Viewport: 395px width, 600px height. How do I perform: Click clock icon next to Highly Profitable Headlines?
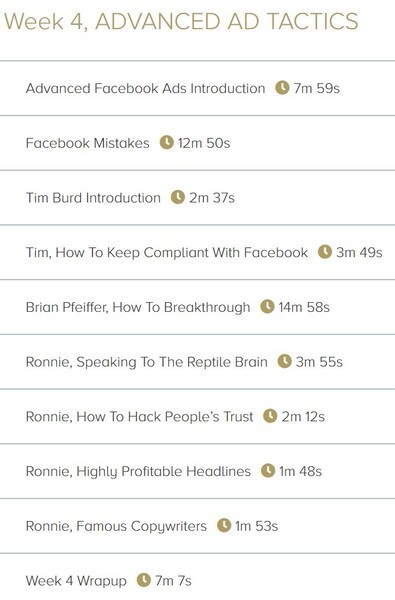(x=268, y=471)
